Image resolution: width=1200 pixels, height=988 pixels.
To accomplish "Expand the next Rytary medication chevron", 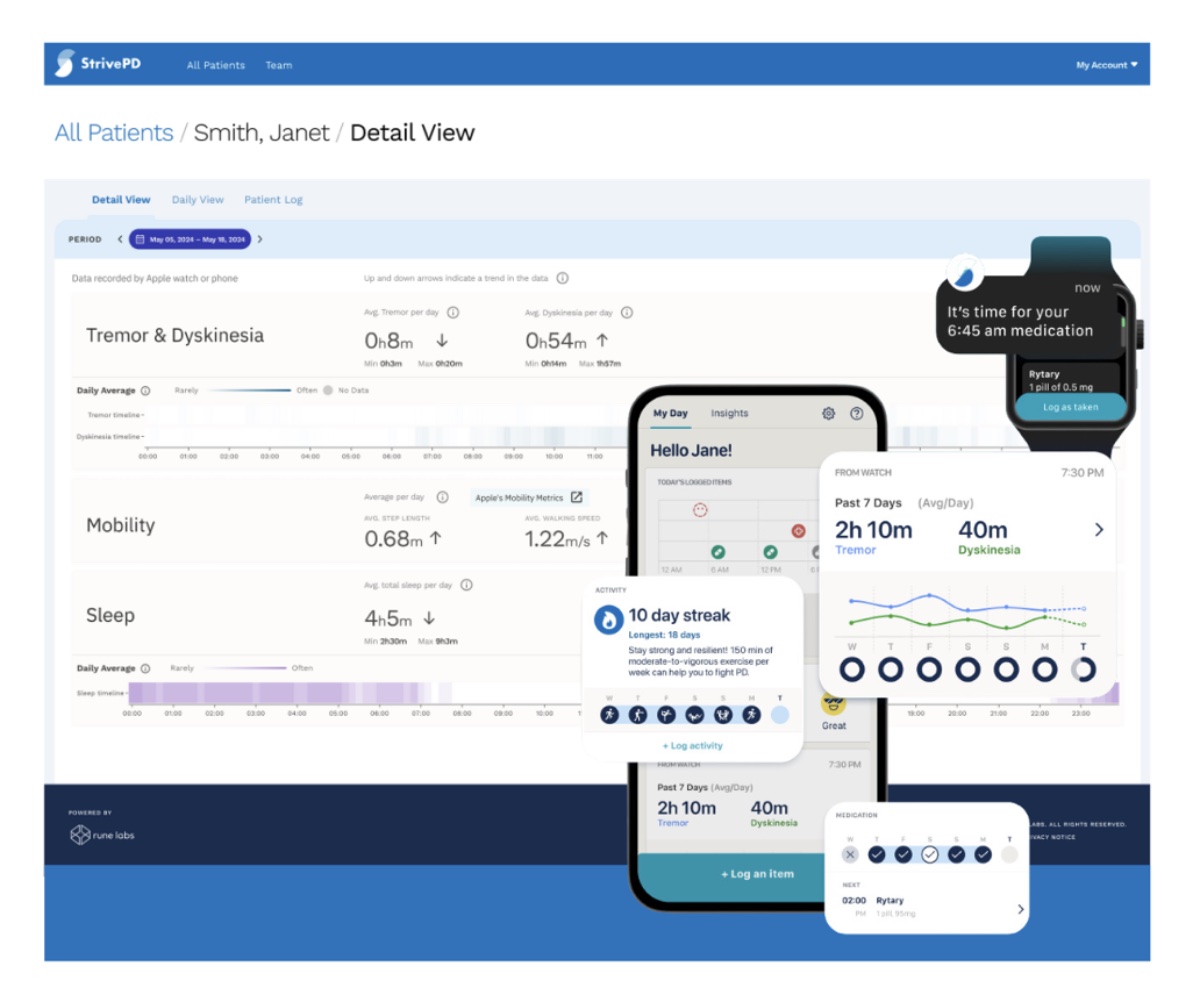I will (1020, 909).
